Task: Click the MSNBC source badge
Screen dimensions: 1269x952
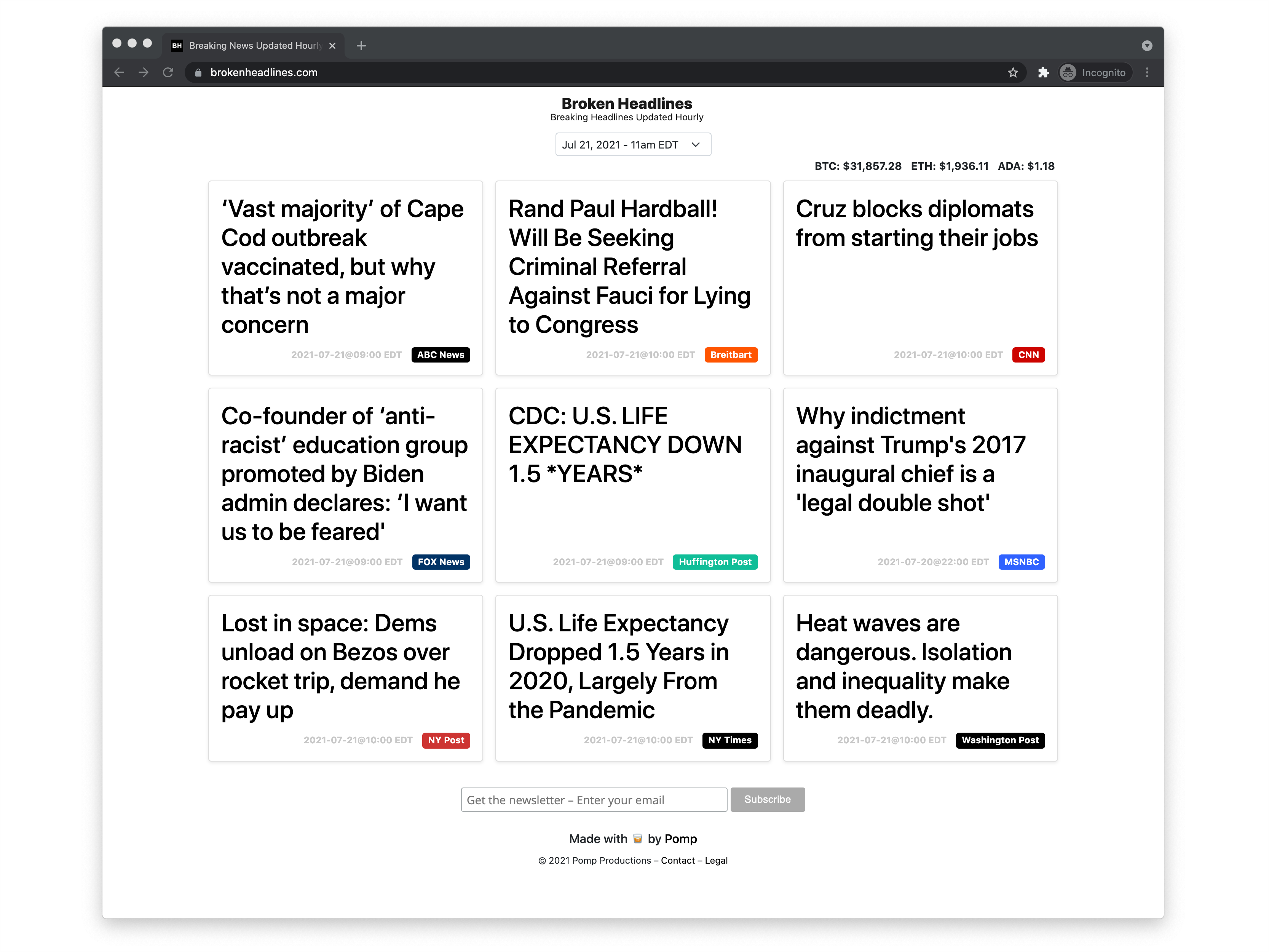Action: [x=1022, y=562]
